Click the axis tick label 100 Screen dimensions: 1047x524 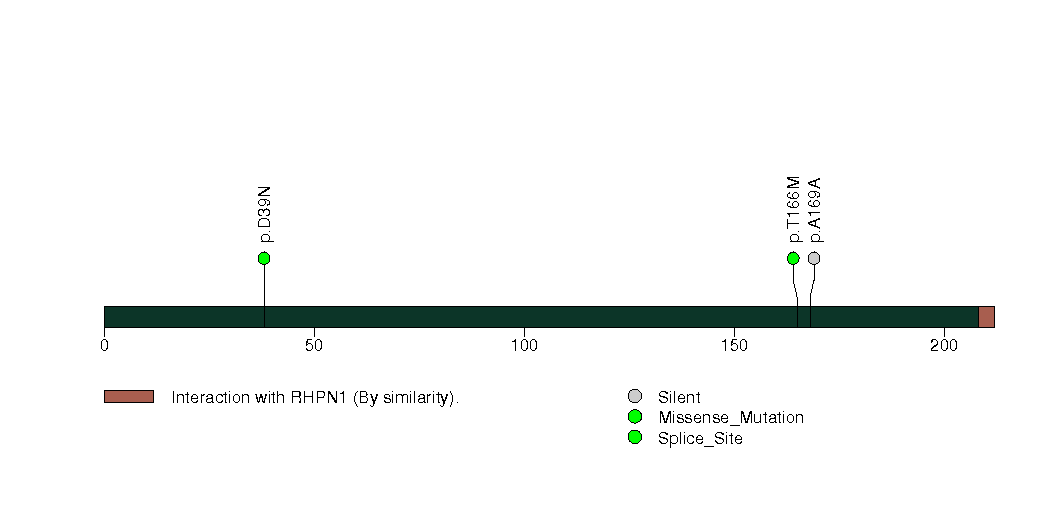click(524, 345)
